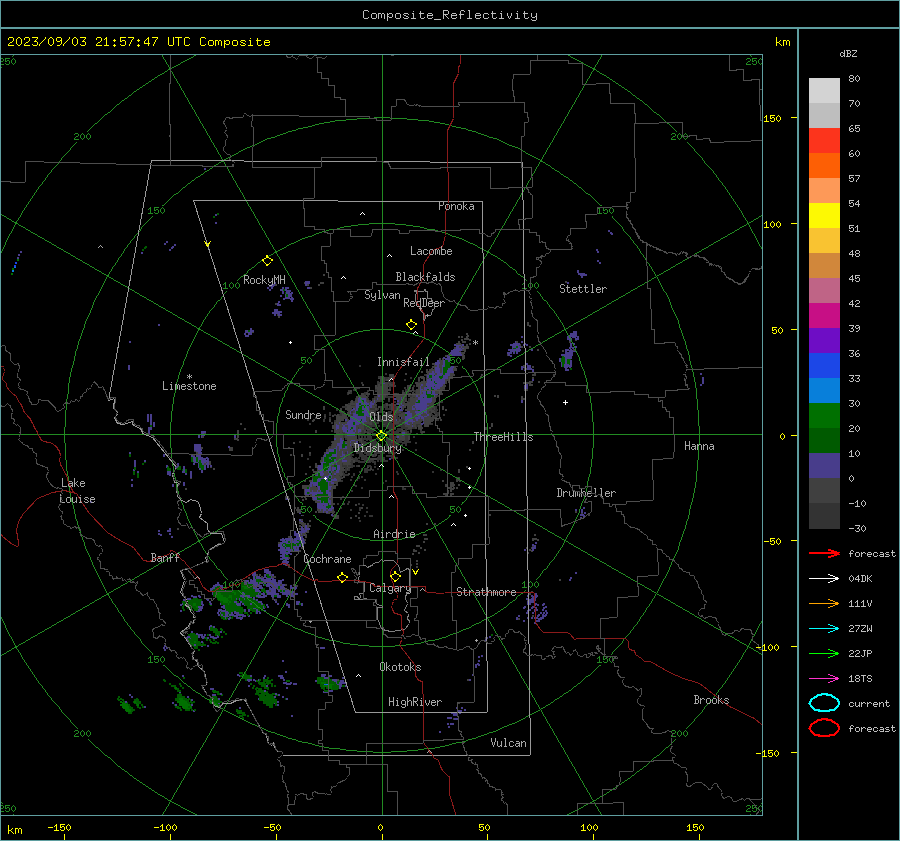This screenshot has width=900, height=841.
Task: Click the yellow diamond marker near RockyMH
Action: 267,261
